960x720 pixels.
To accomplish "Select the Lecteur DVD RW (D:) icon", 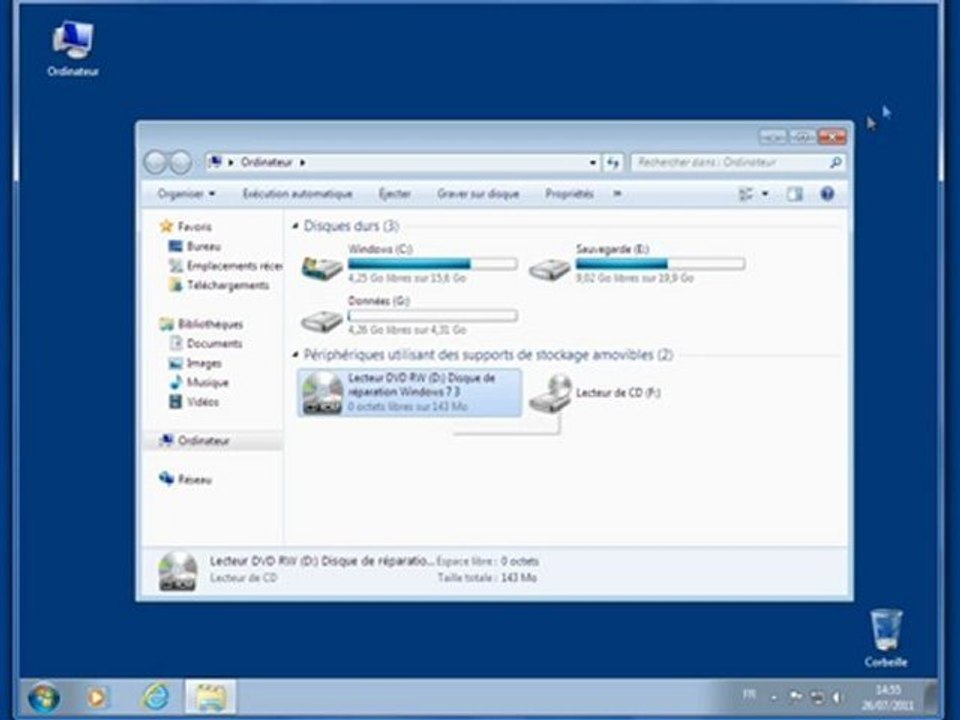I will point(323,393).
